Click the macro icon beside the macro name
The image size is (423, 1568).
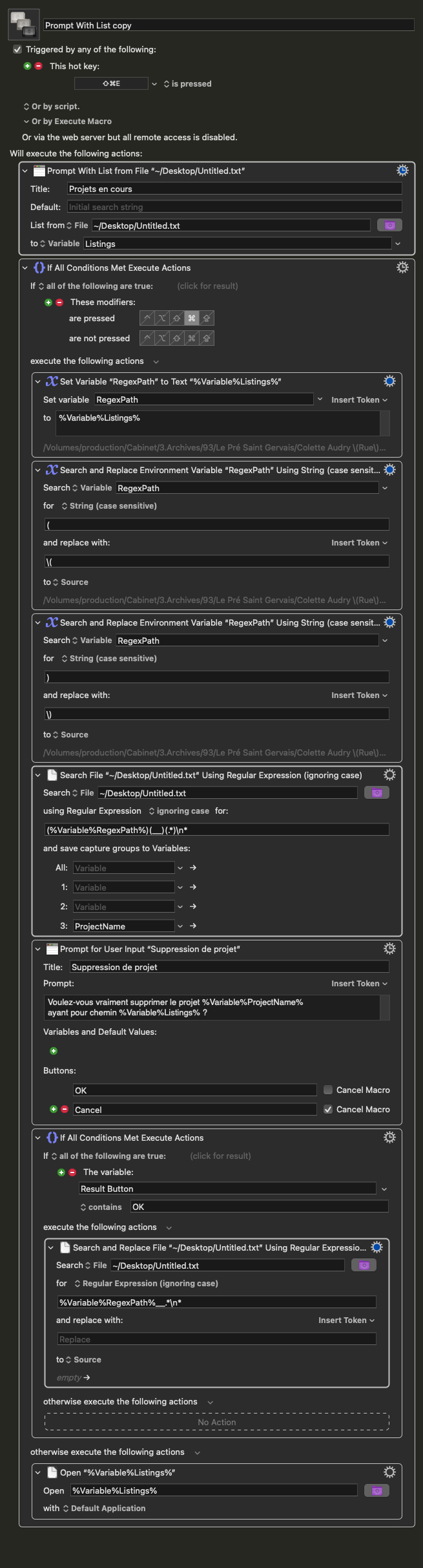(x=23, y=25)
